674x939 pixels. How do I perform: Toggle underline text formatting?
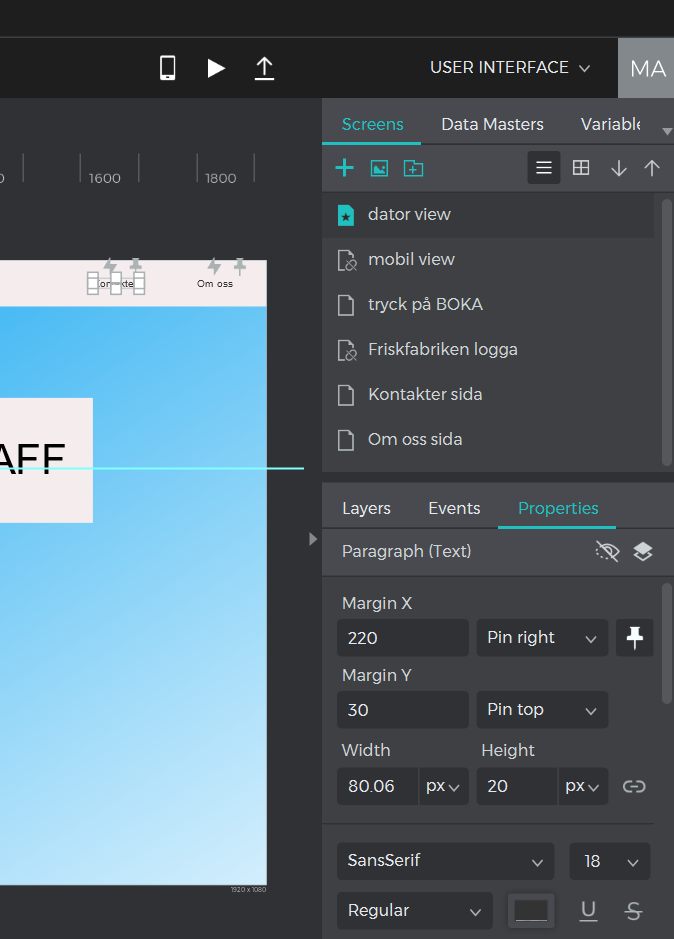click(589, 910)
